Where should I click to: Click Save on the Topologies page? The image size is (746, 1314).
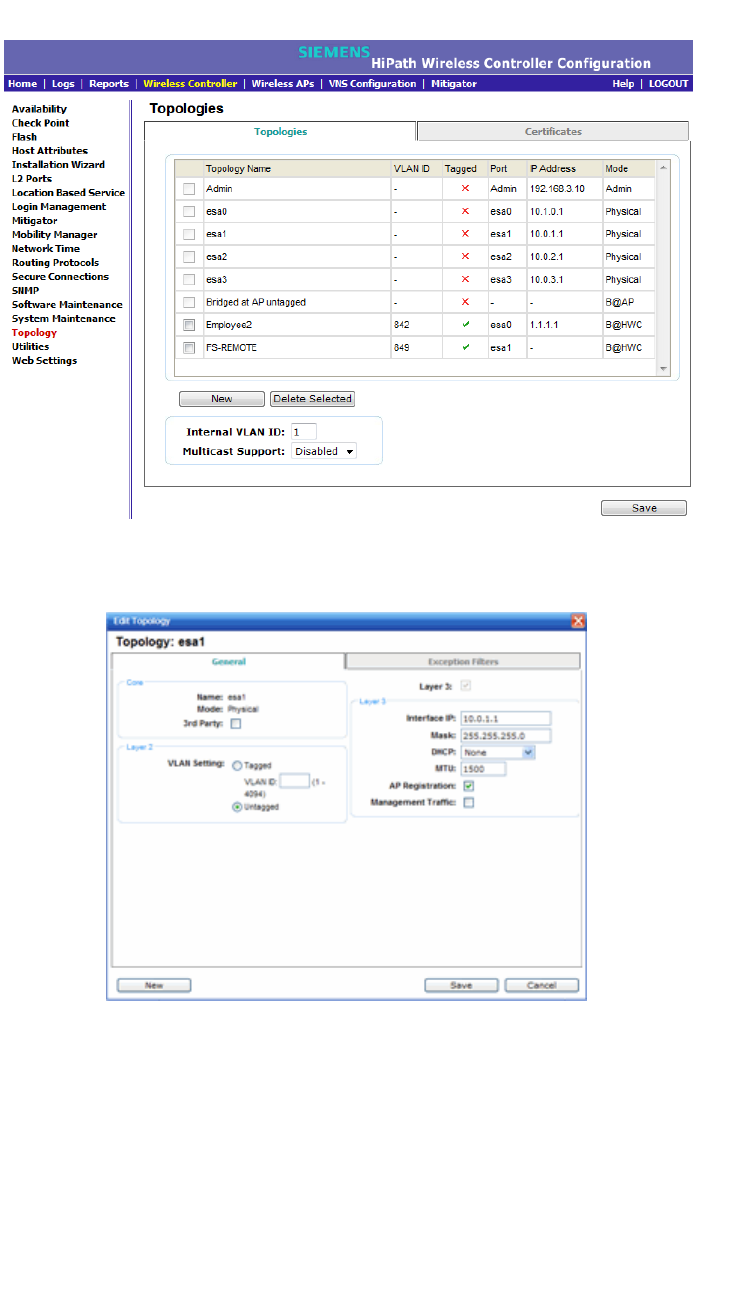(644, 508)
